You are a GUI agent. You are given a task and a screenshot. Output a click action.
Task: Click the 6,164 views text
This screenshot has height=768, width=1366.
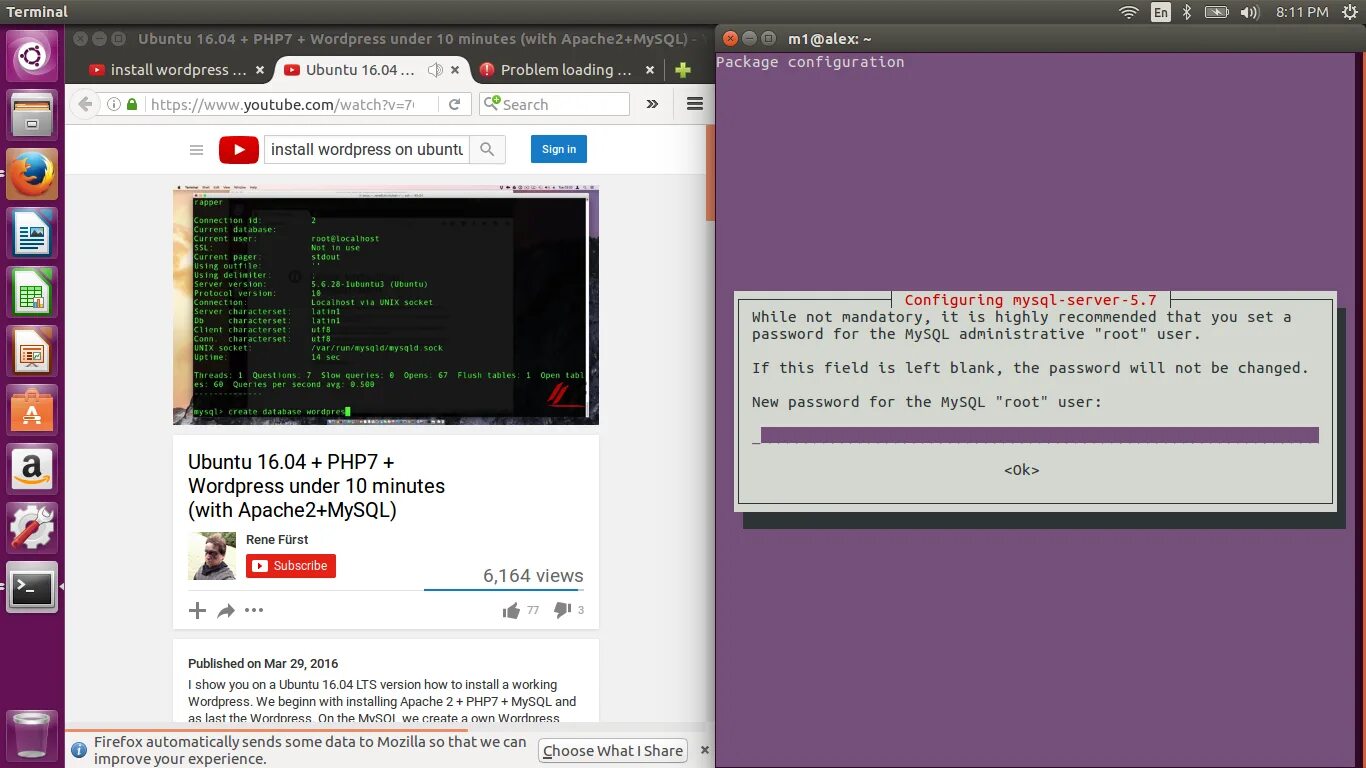coord(533,576)
